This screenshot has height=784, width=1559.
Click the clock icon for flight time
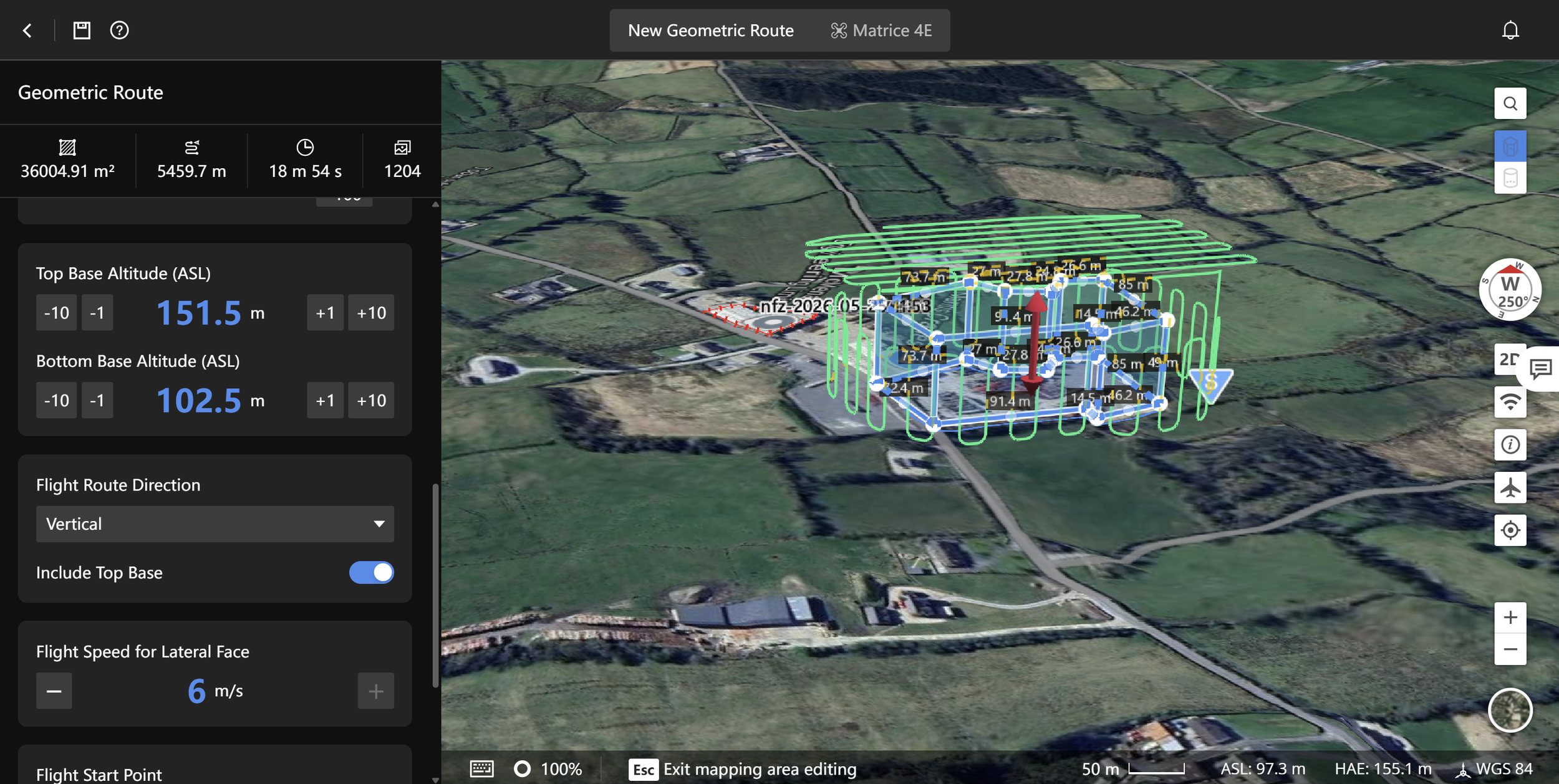pyautogui.click(x=305, y=147)
